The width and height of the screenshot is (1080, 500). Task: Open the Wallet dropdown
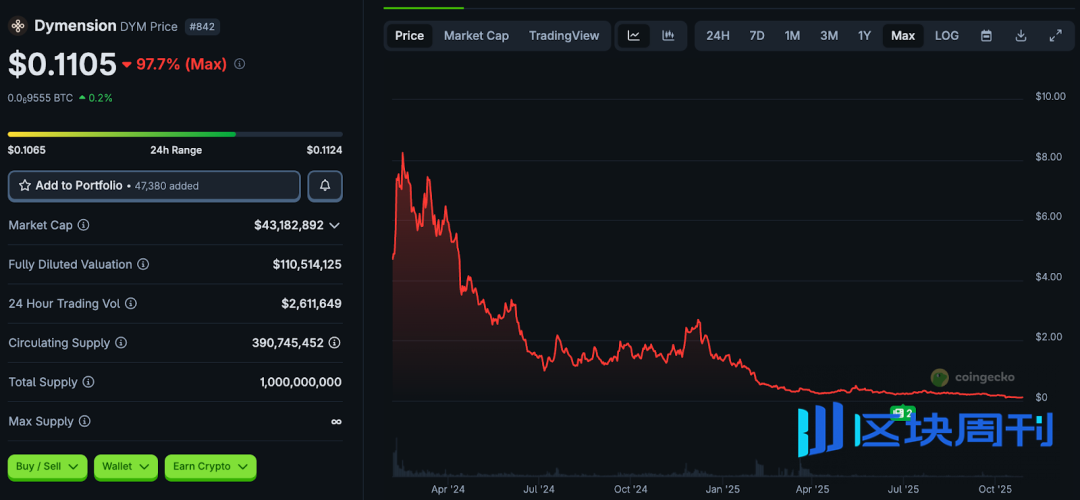pyautogui.click(x=125, y=466)
